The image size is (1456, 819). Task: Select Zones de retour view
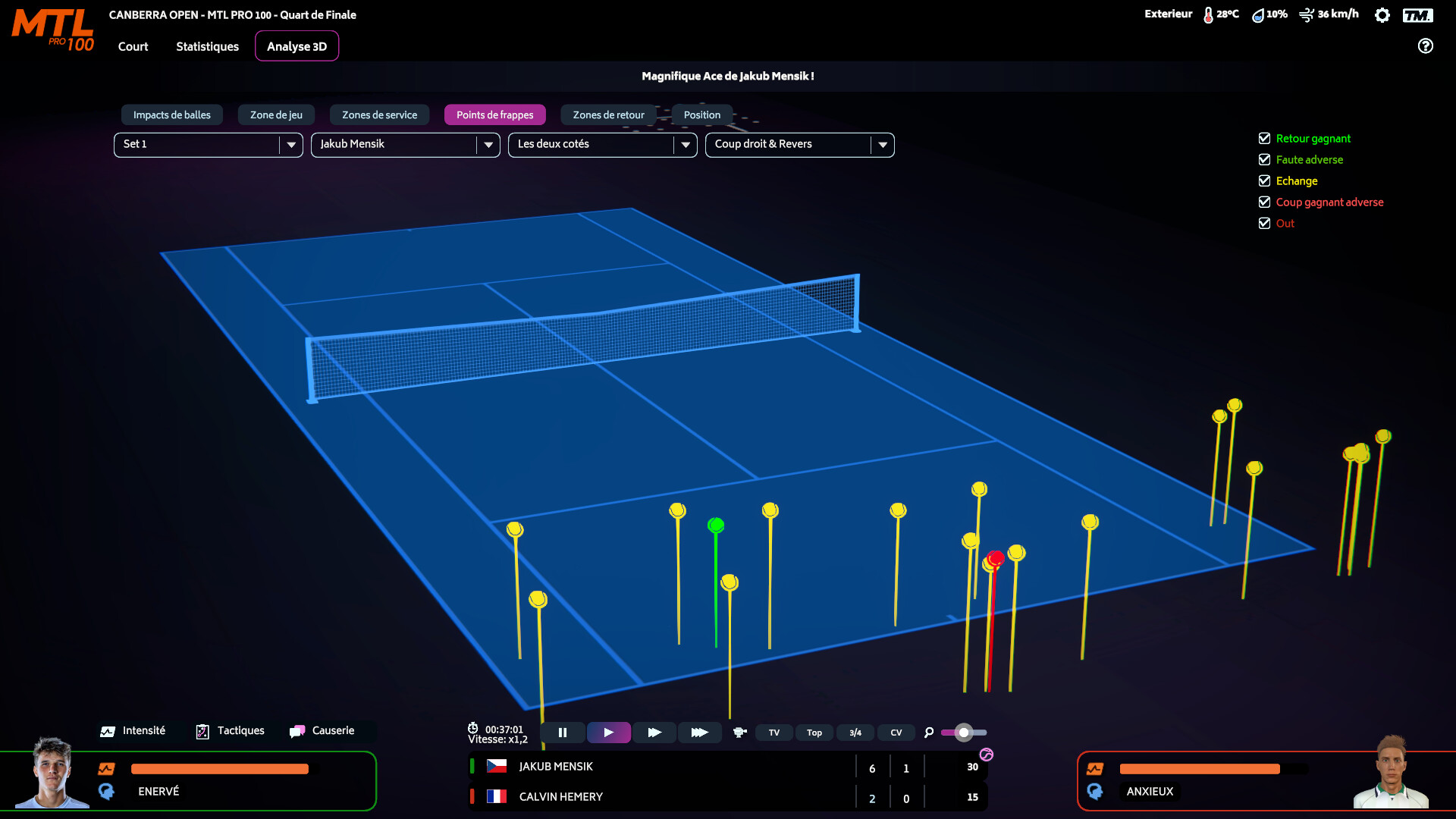[608, 115]
